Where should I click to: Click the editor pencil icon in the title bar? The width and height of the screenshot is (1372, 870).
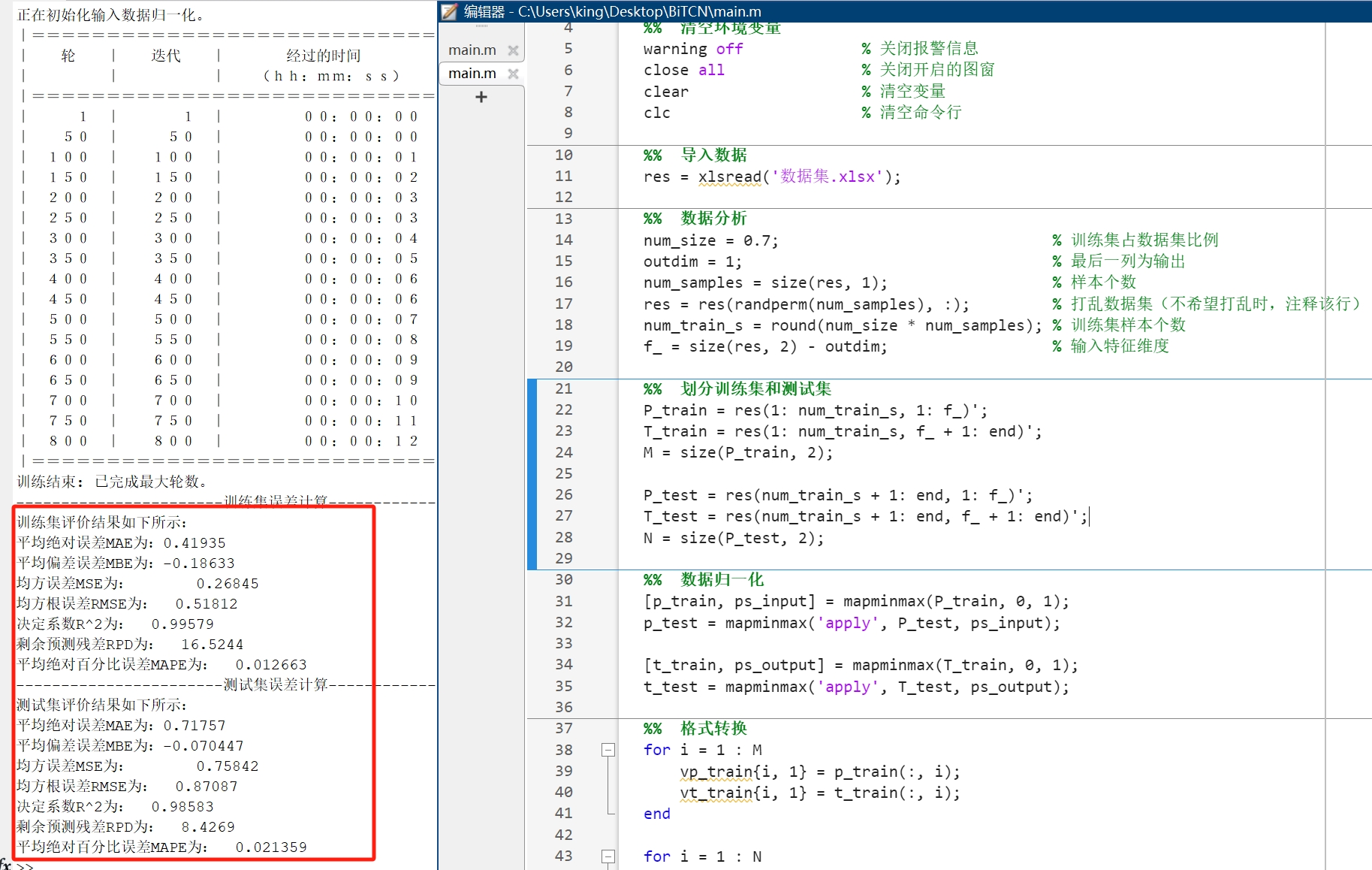coord(451,11)
